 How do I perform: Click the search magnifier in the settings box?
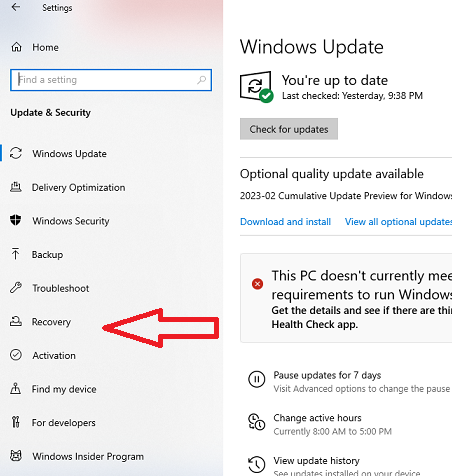click(201, 80)
